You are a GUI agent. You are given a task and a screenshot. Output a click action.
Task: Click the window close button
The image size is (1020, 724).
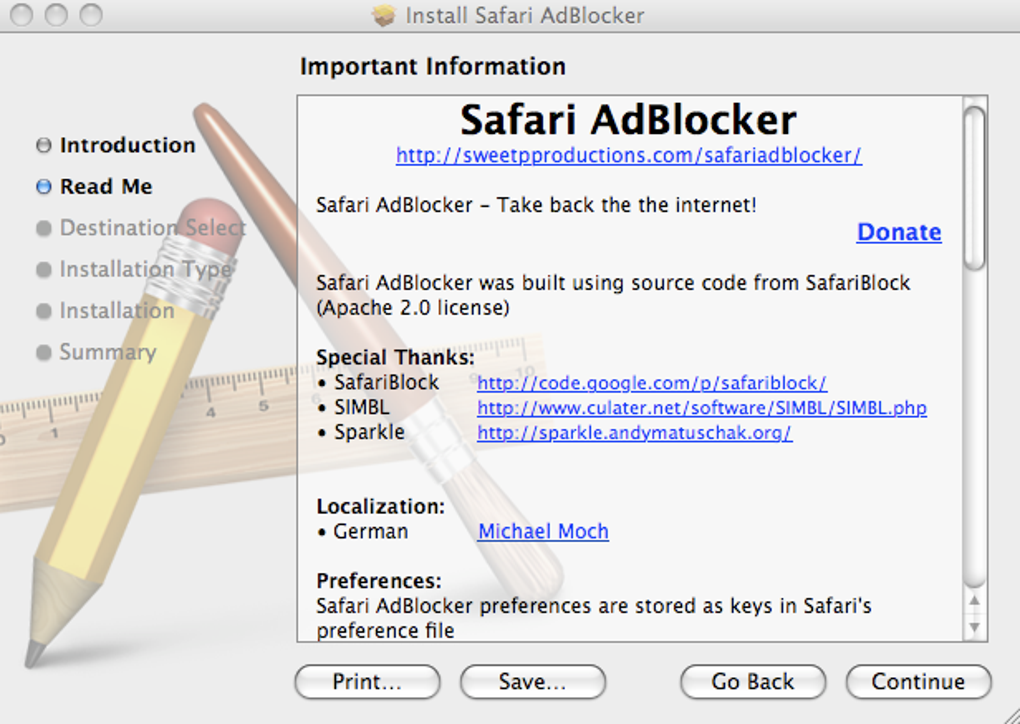pyautogui.click(x=22, y=15)
